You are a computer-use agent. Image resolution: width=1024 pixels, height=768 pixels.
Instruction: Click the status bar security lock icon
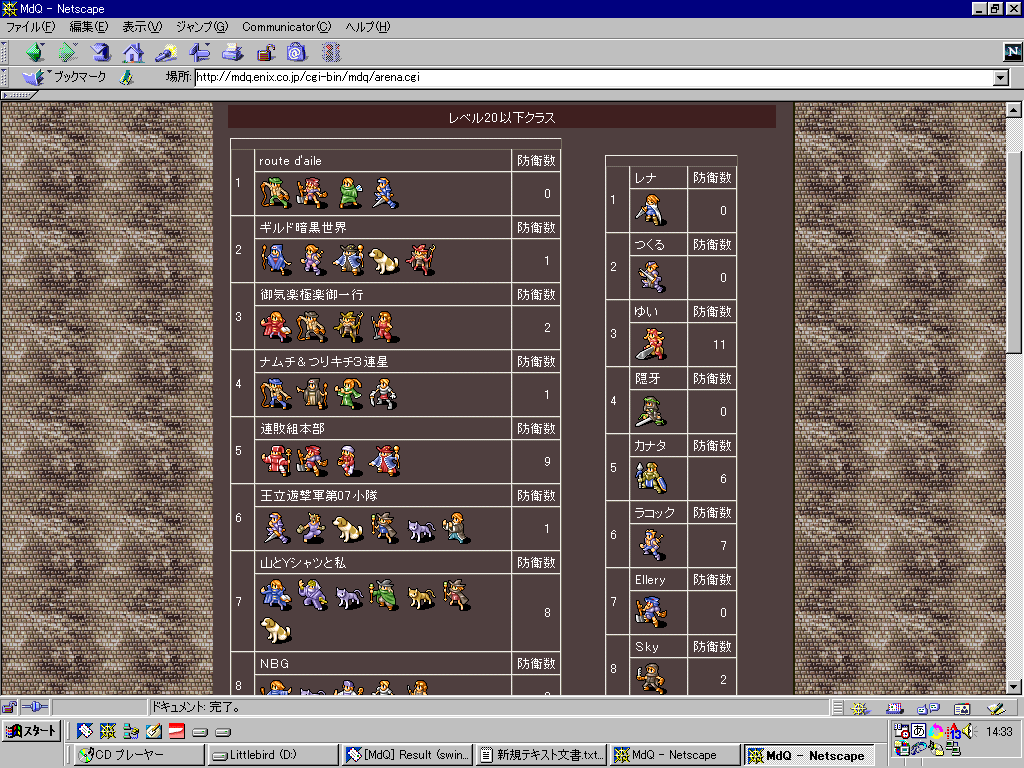click(9, 707)
